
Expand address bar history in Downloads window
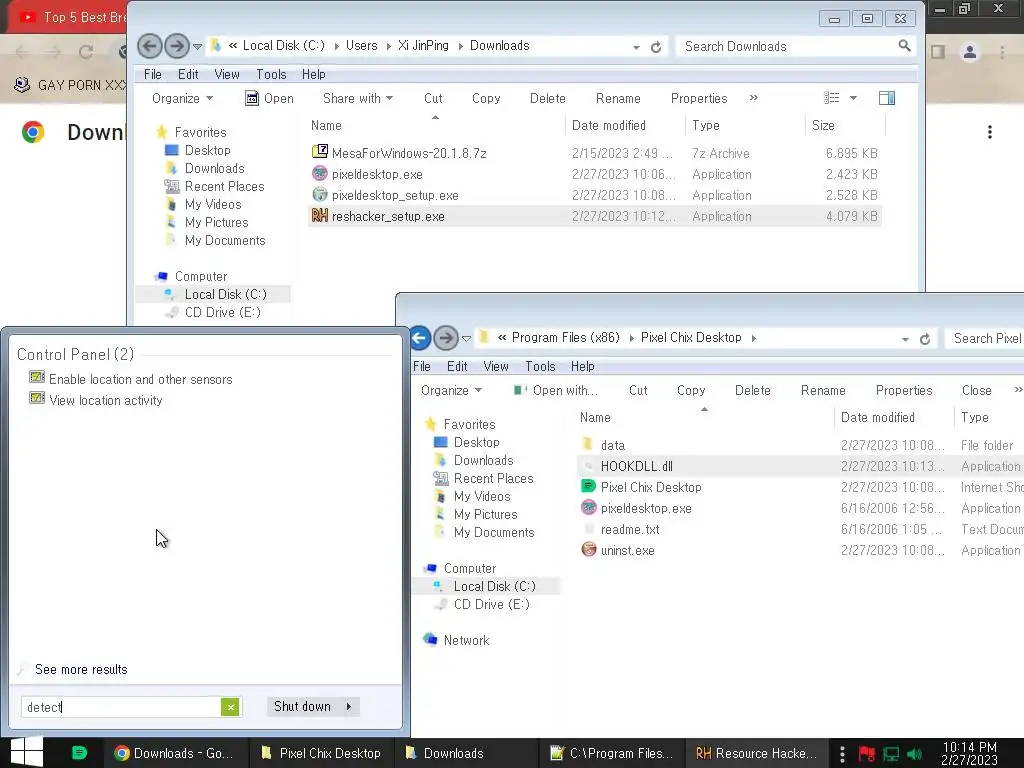[636, 47]
